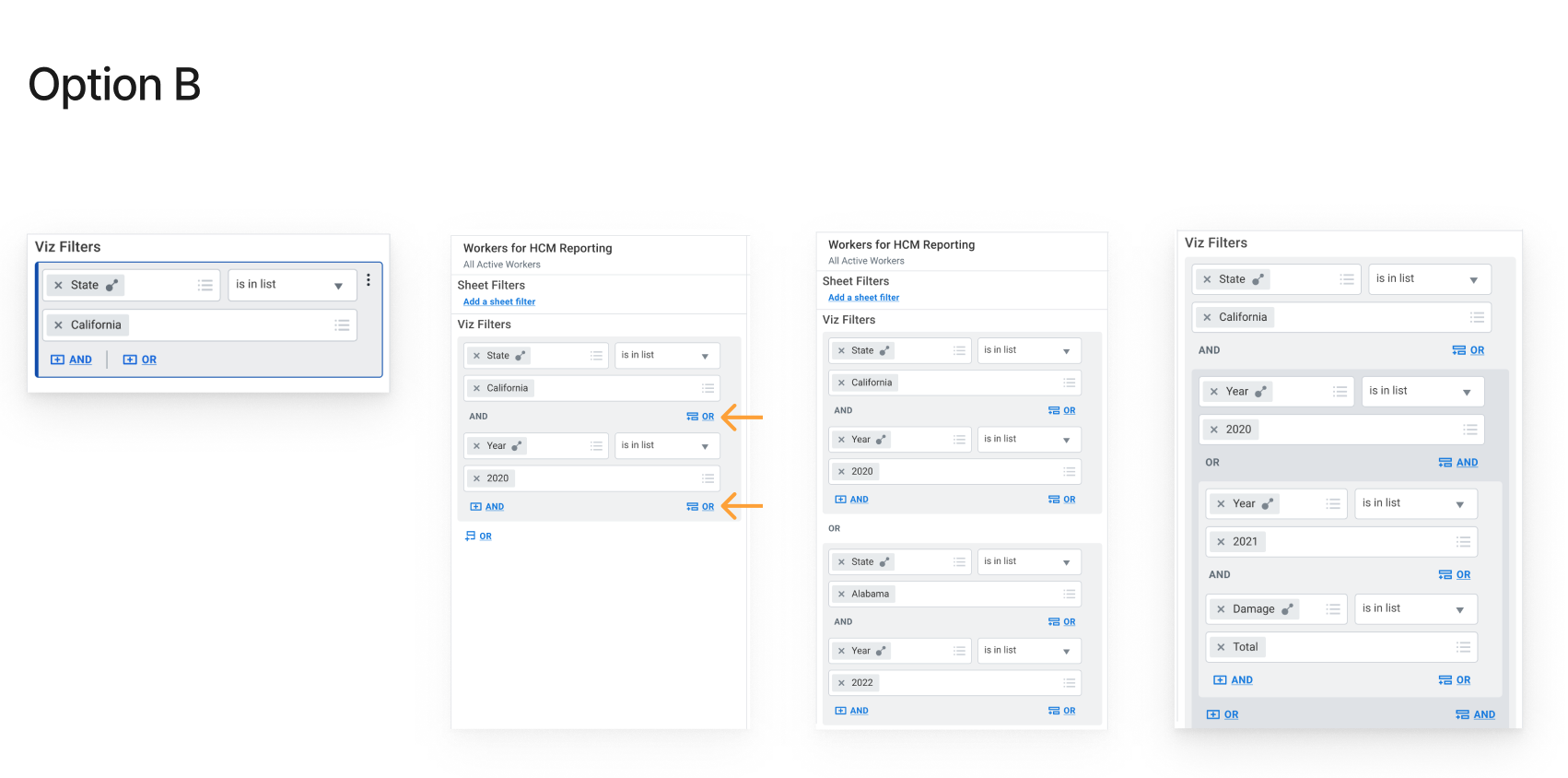This screenshot has height=778, width=1568.
Task: Remove the 2022 year value chip
Action: coord(841,683)
